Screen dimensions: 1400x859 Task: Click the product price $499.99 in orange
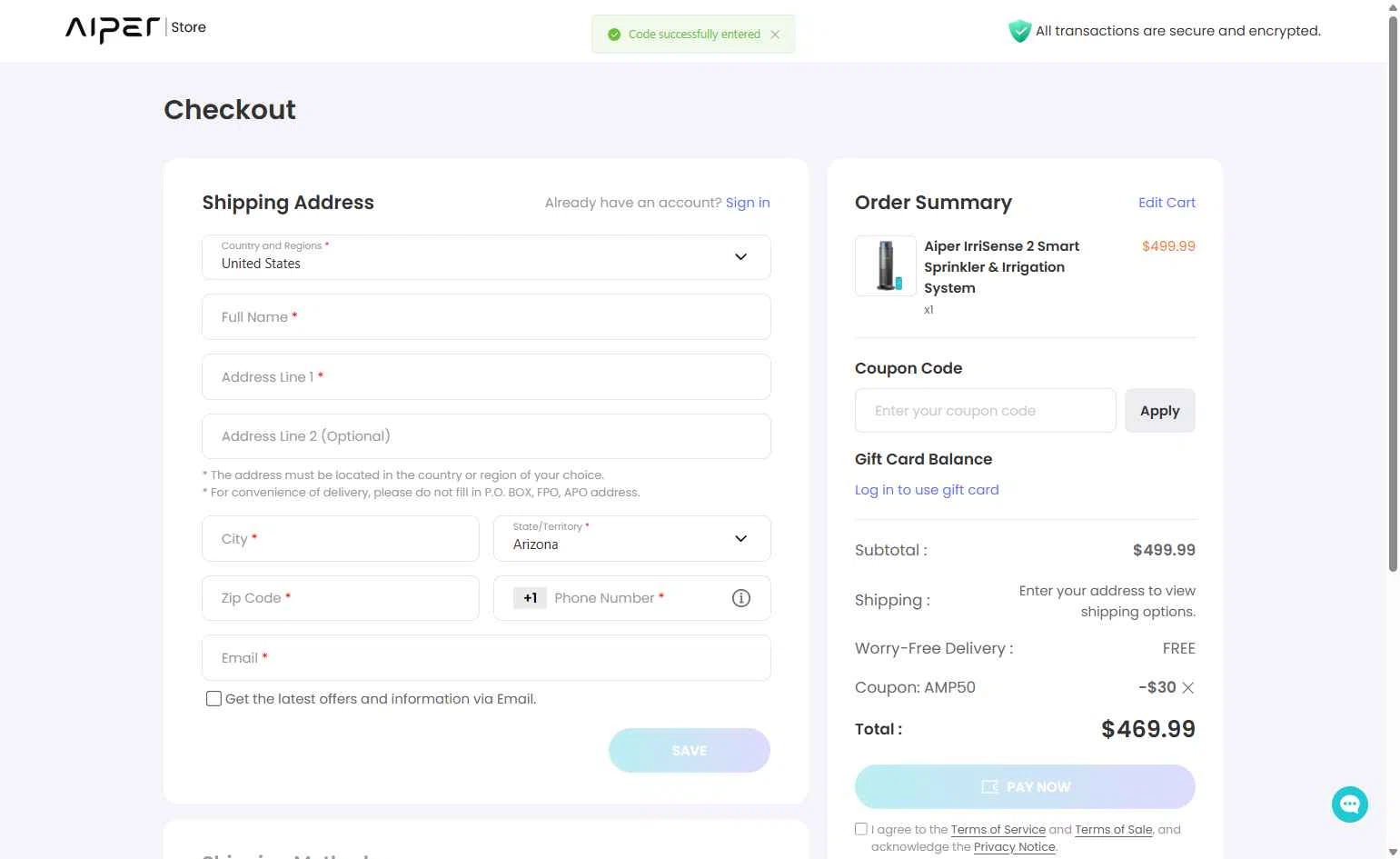(x=1168, y=246)
